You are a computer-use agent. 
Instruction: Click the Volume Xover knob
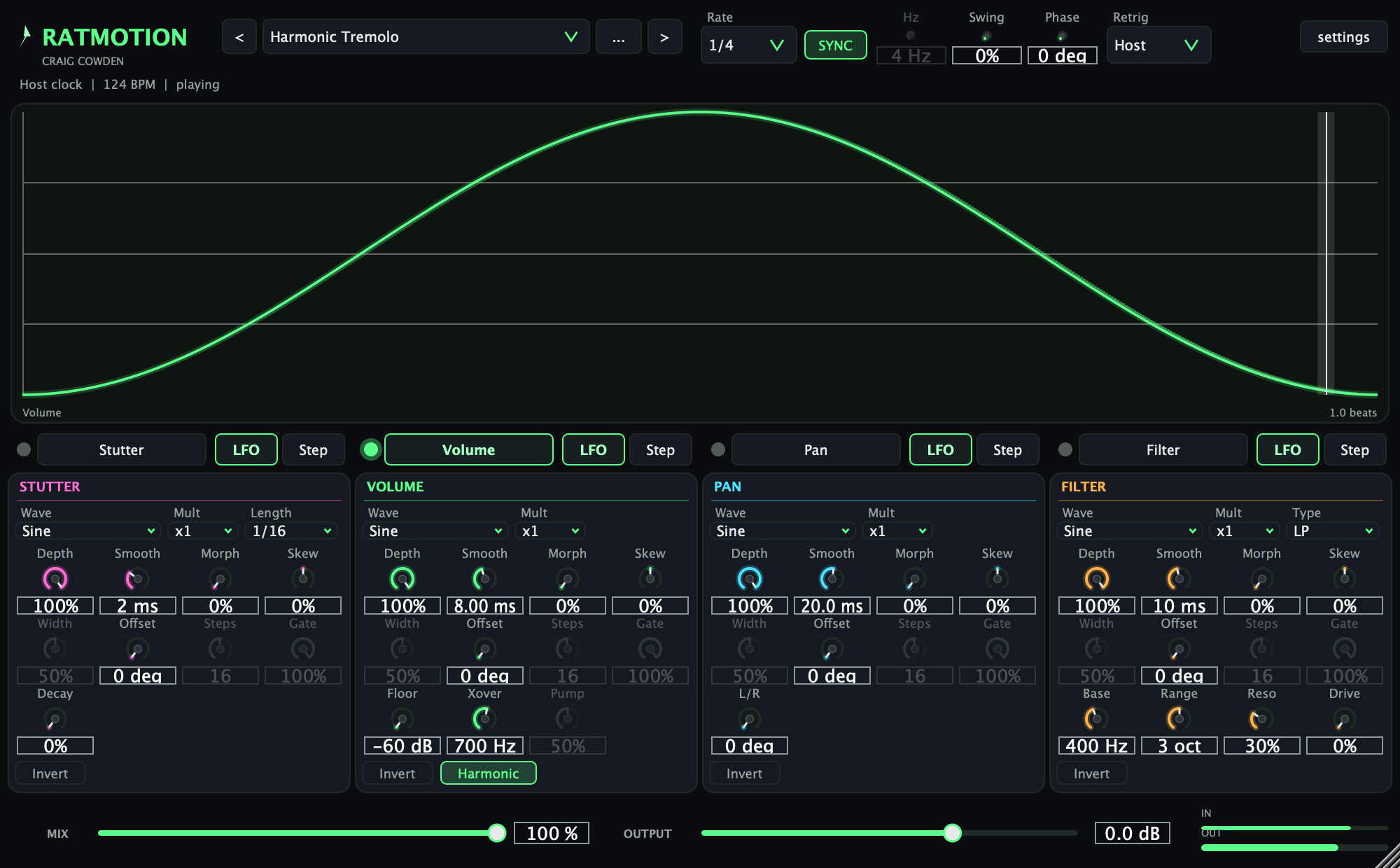(x=484, y=719)
